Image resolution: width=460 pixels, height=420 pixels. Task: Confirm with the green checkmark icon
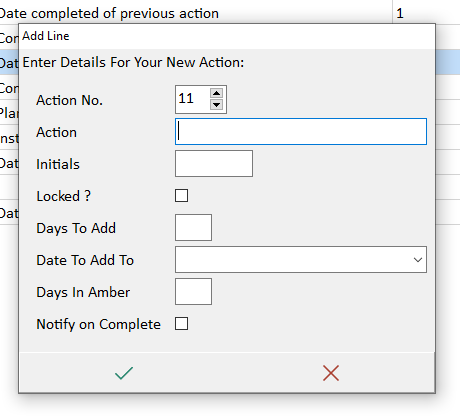[x=124, y=373]
